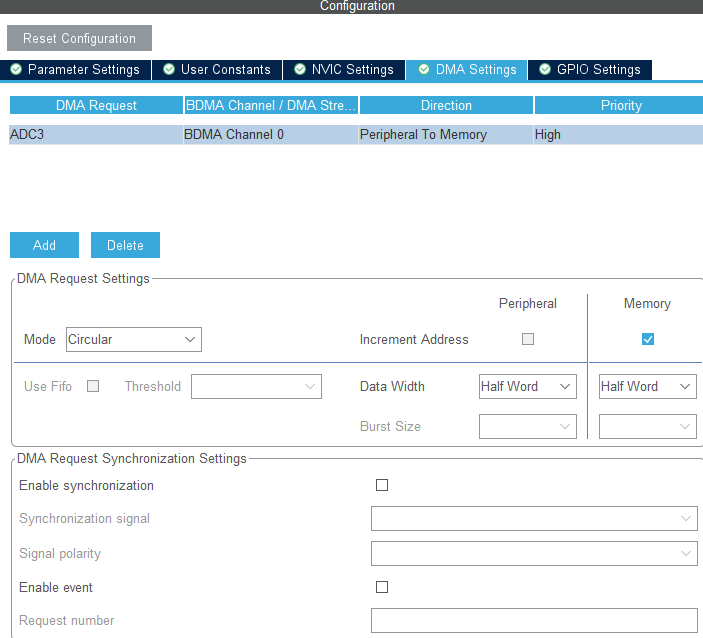Screen dimensions: 703x638
Task: Sort by the DMA Request column header
Action: (96, 105)
